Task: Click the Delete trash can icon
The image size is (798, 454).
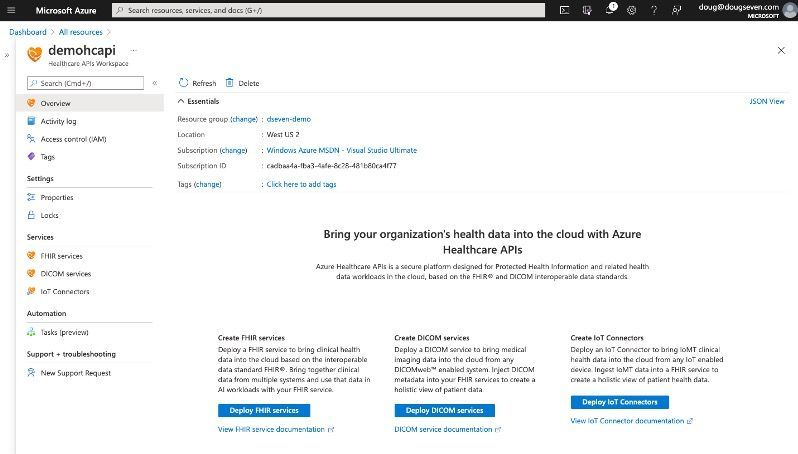Action: tap(230, 82)
